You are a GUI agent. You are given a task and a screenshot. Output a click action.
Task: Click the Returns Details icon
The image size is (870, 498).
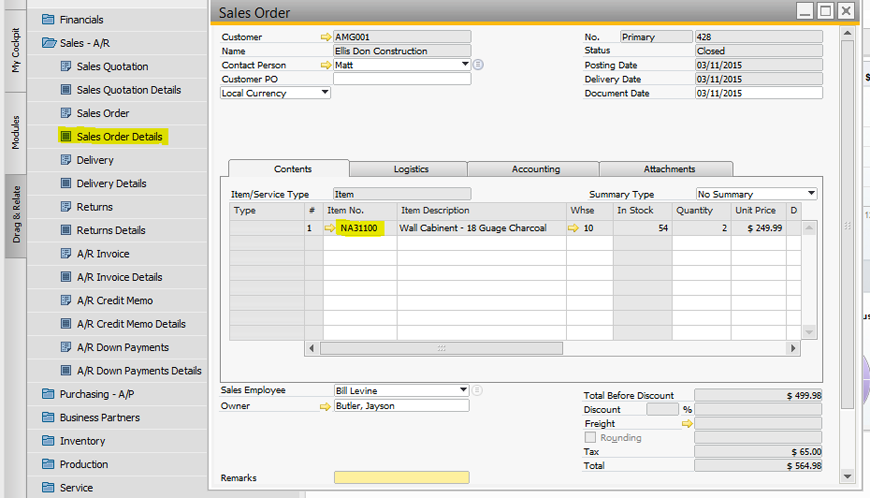pos(65,230)
